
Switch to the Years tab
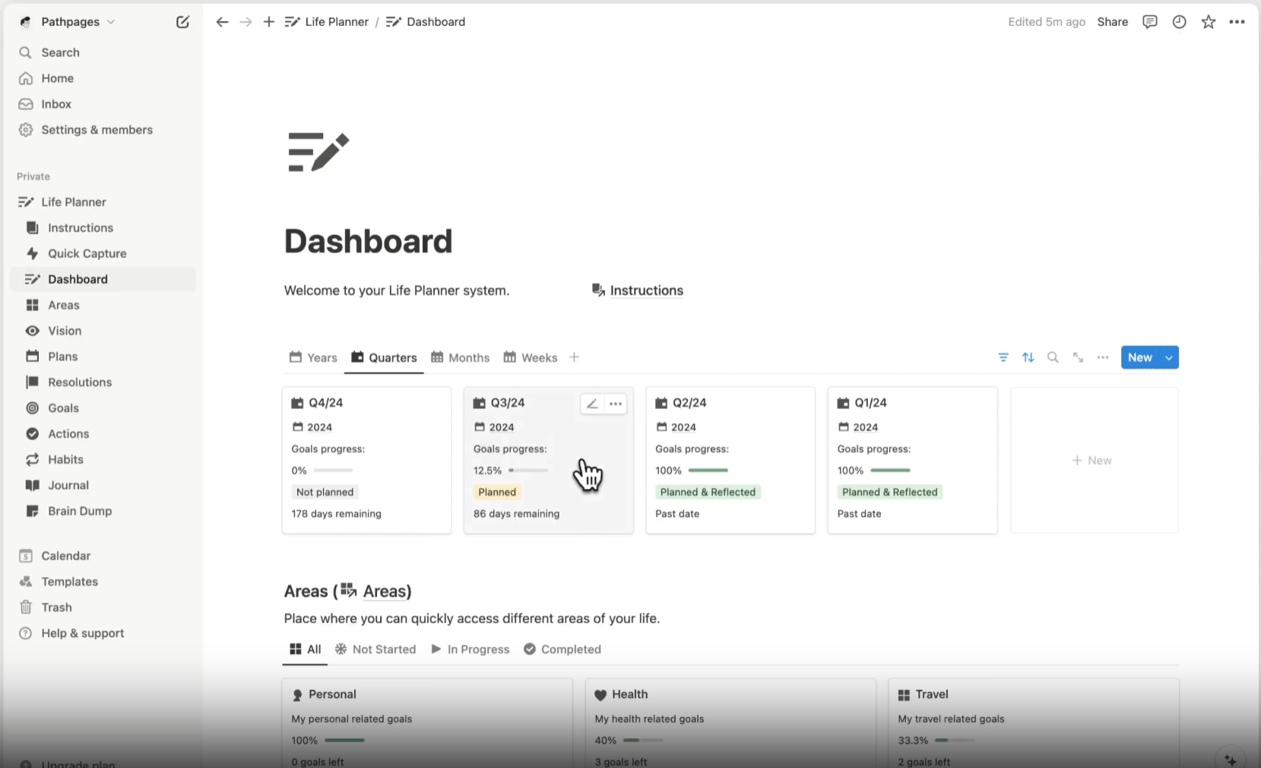click(313, 357)
